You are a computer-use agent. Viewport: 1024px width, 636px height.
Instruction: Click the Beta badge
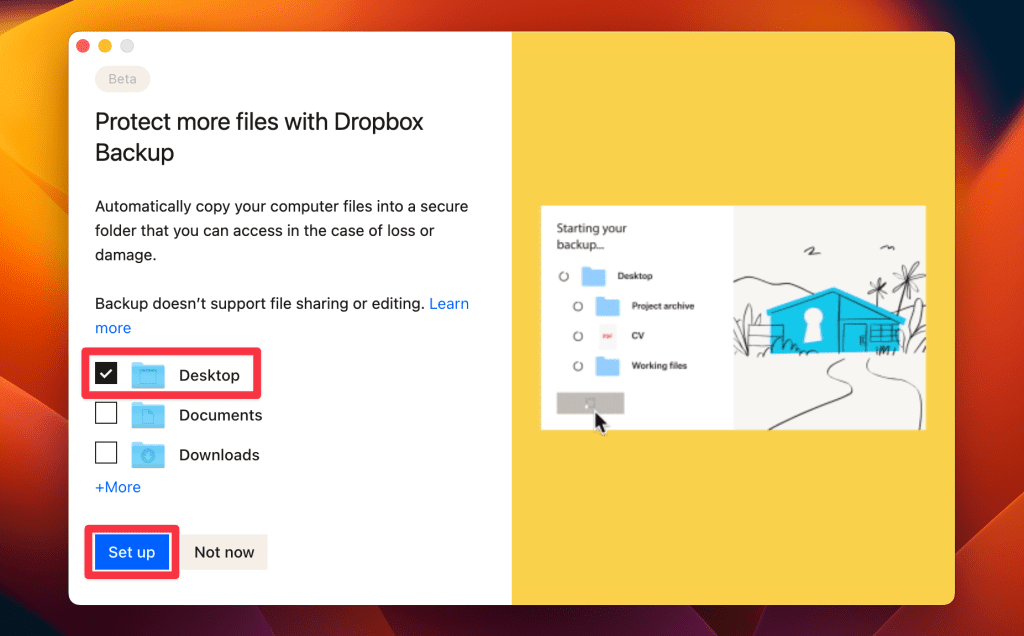(122, 79)
